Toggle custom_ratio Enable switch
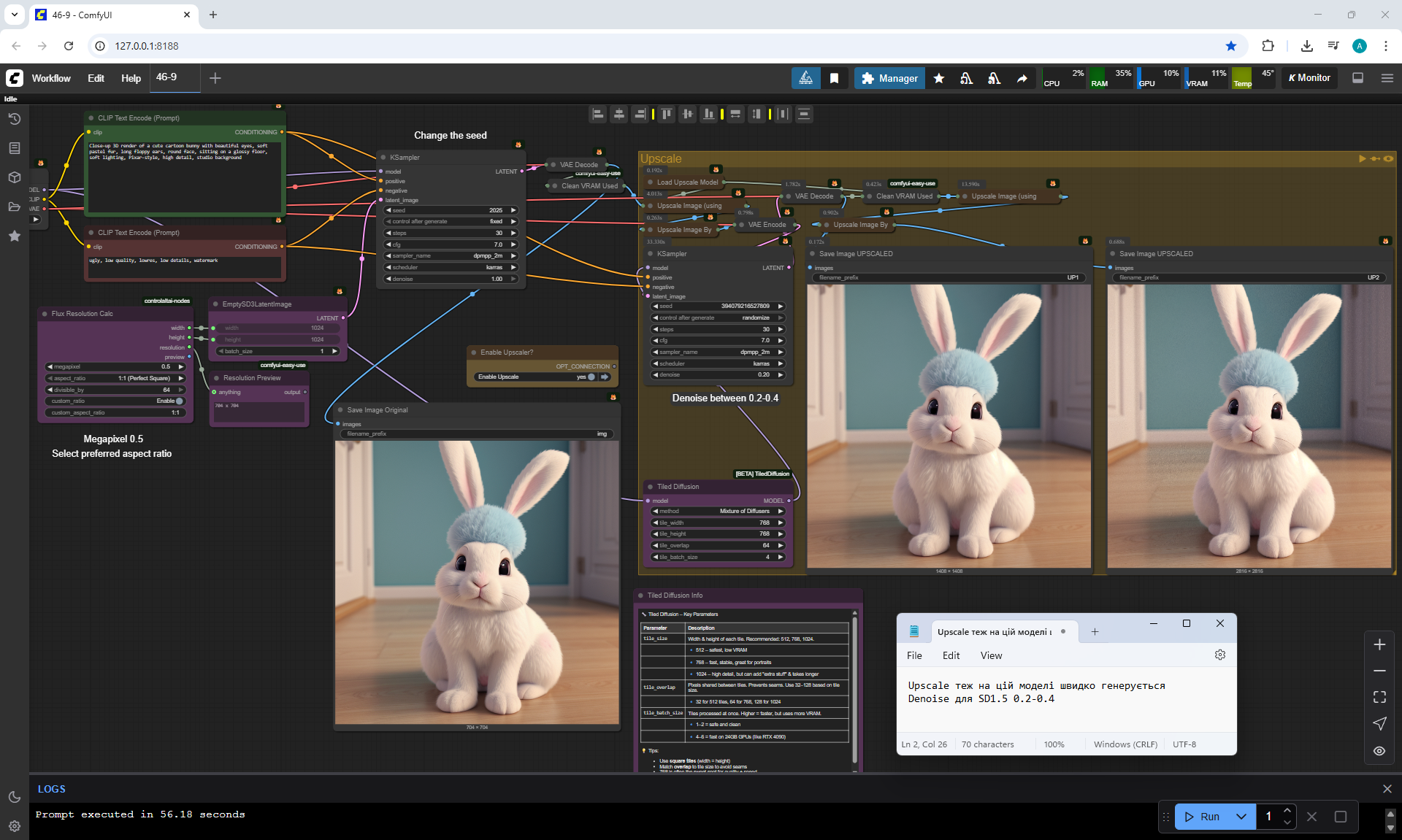The width and height of the screenshot is (1402, 840). coord(179,401)
